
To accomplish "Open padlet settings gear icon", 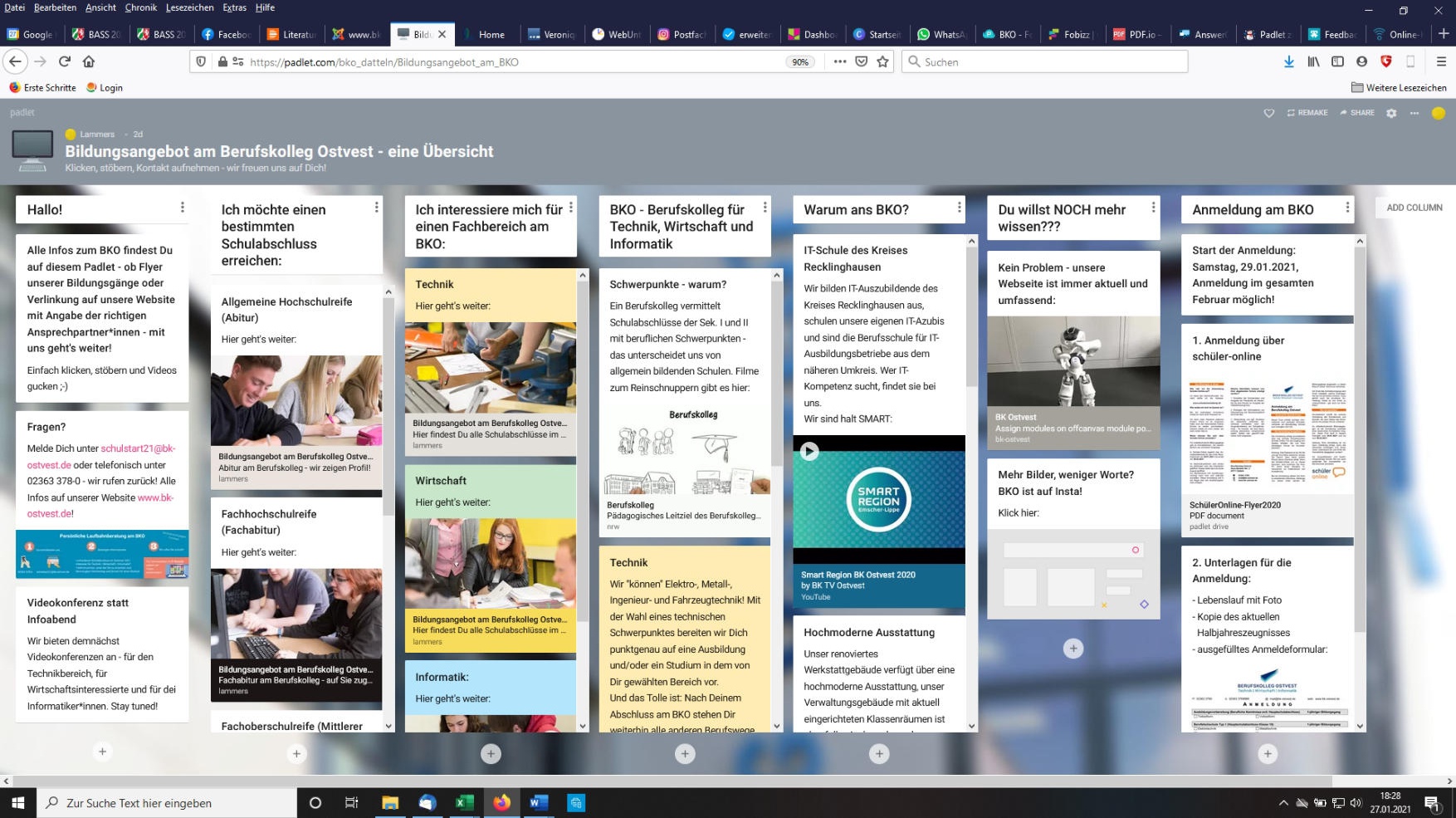I will 1391,113.
